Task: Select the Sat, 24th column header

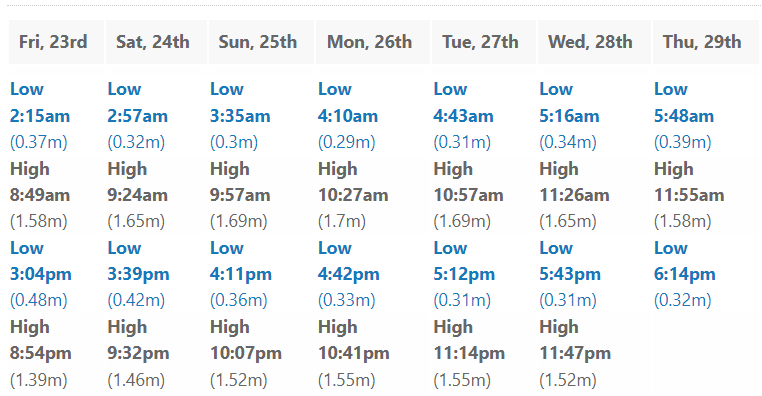Action: click(x=156, y=42)
